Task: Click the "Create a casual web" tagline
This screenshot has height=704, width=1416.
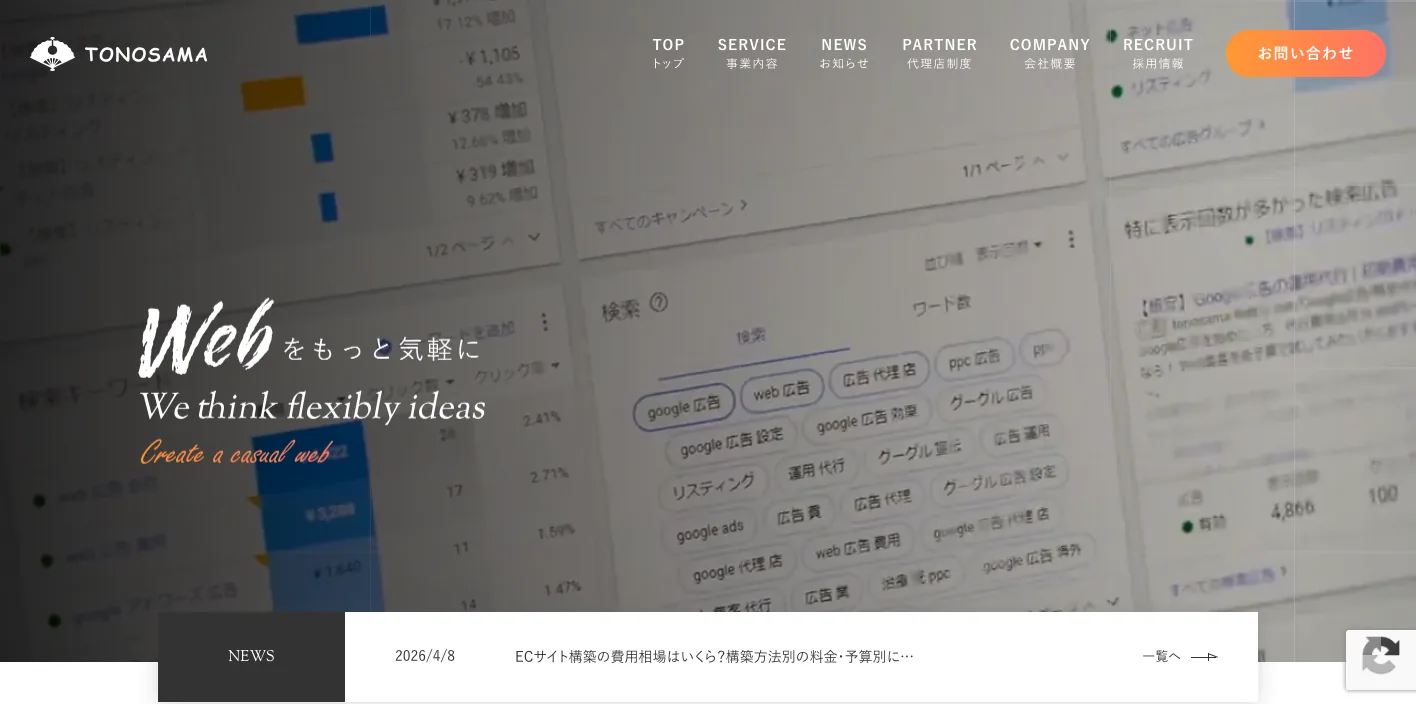Action: tap(235, 453)
